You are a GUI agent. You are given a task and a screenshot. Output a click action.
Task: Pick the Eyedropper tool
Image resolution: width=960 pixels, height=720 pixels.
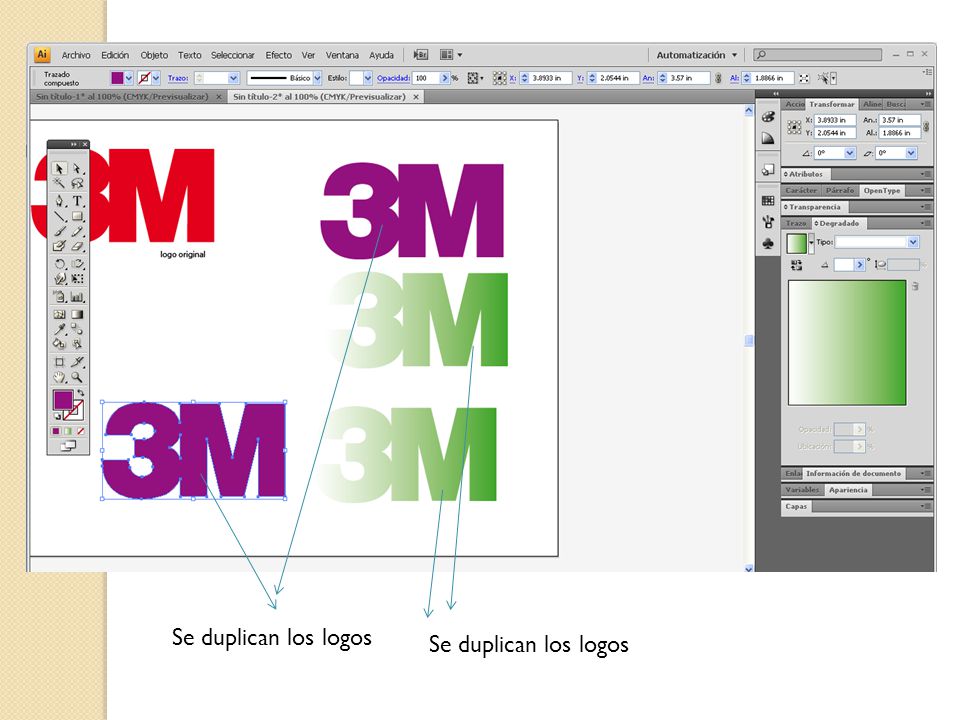[59, 329]
